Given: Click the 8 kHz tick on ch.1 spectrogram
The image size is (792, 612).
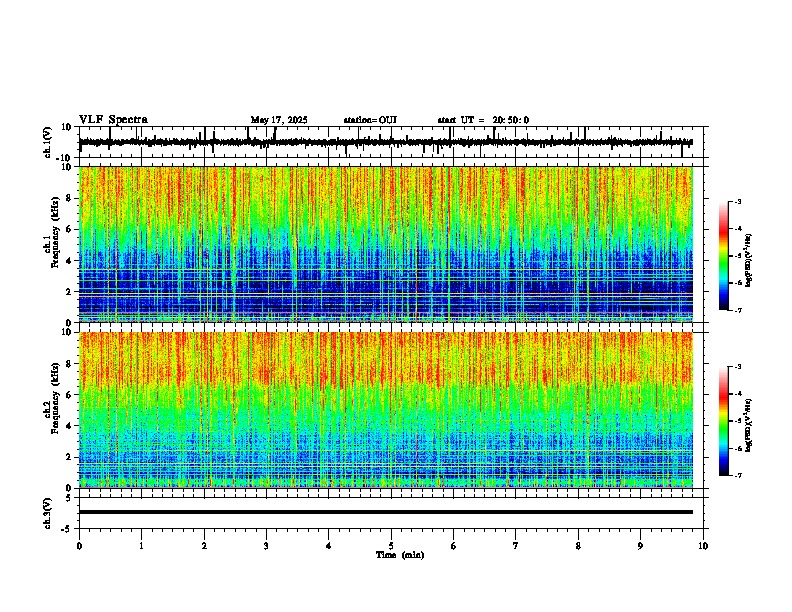Looking at the screenshot, I should [70, 198].
